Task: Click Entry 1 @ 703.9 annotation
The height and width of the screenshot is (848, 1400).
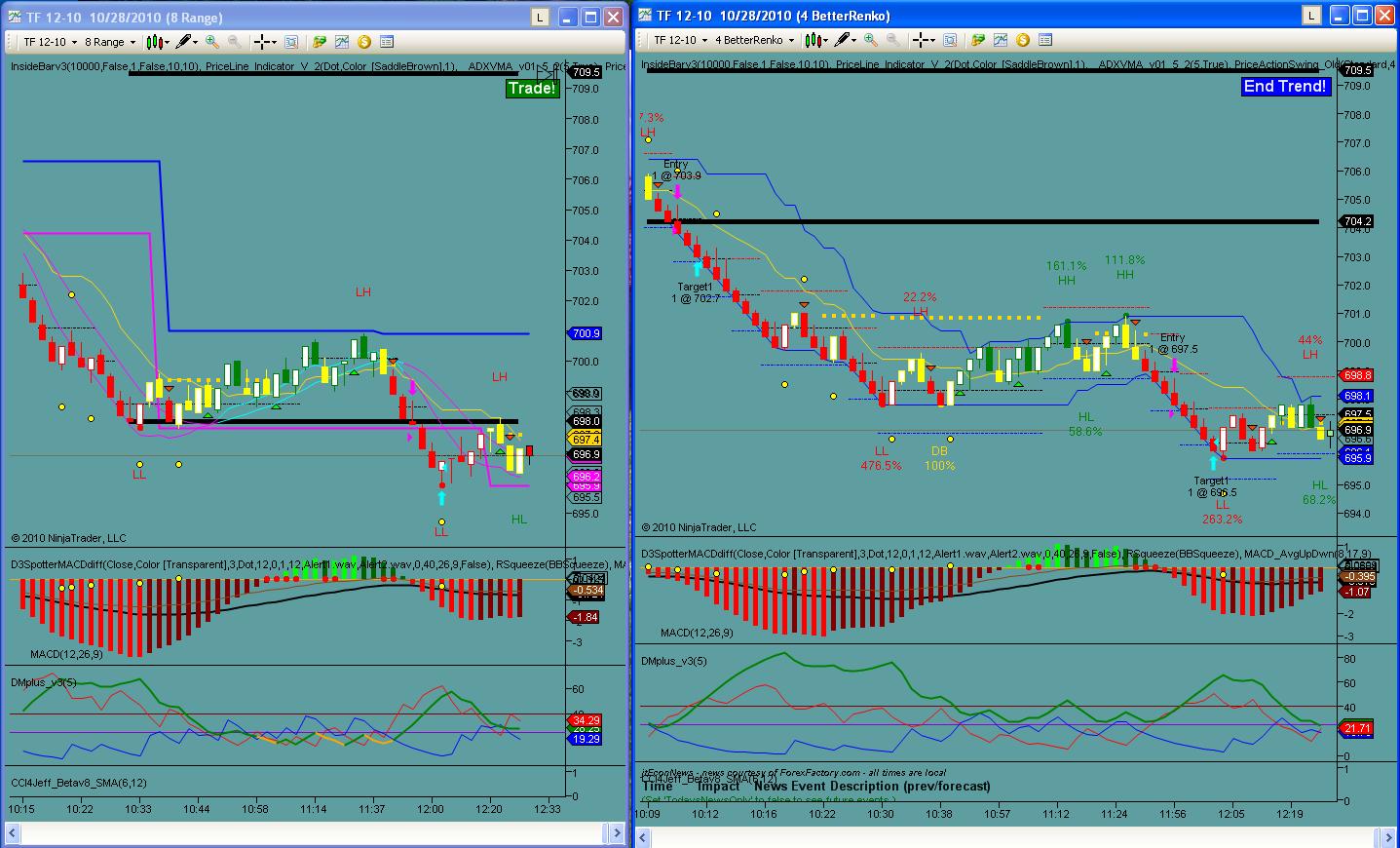Action: tap(675, 170)
